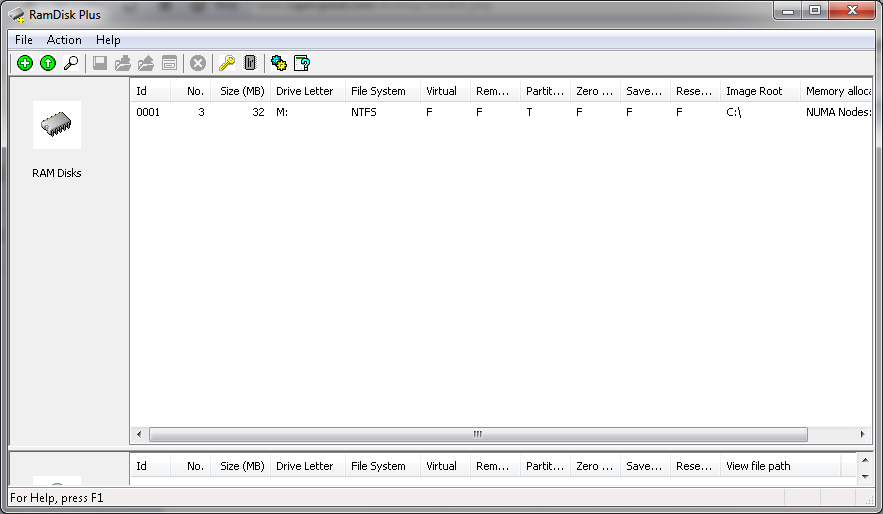Click the memory chip icon in toolbar
This screenshot has height=514, width=883.
250,63
